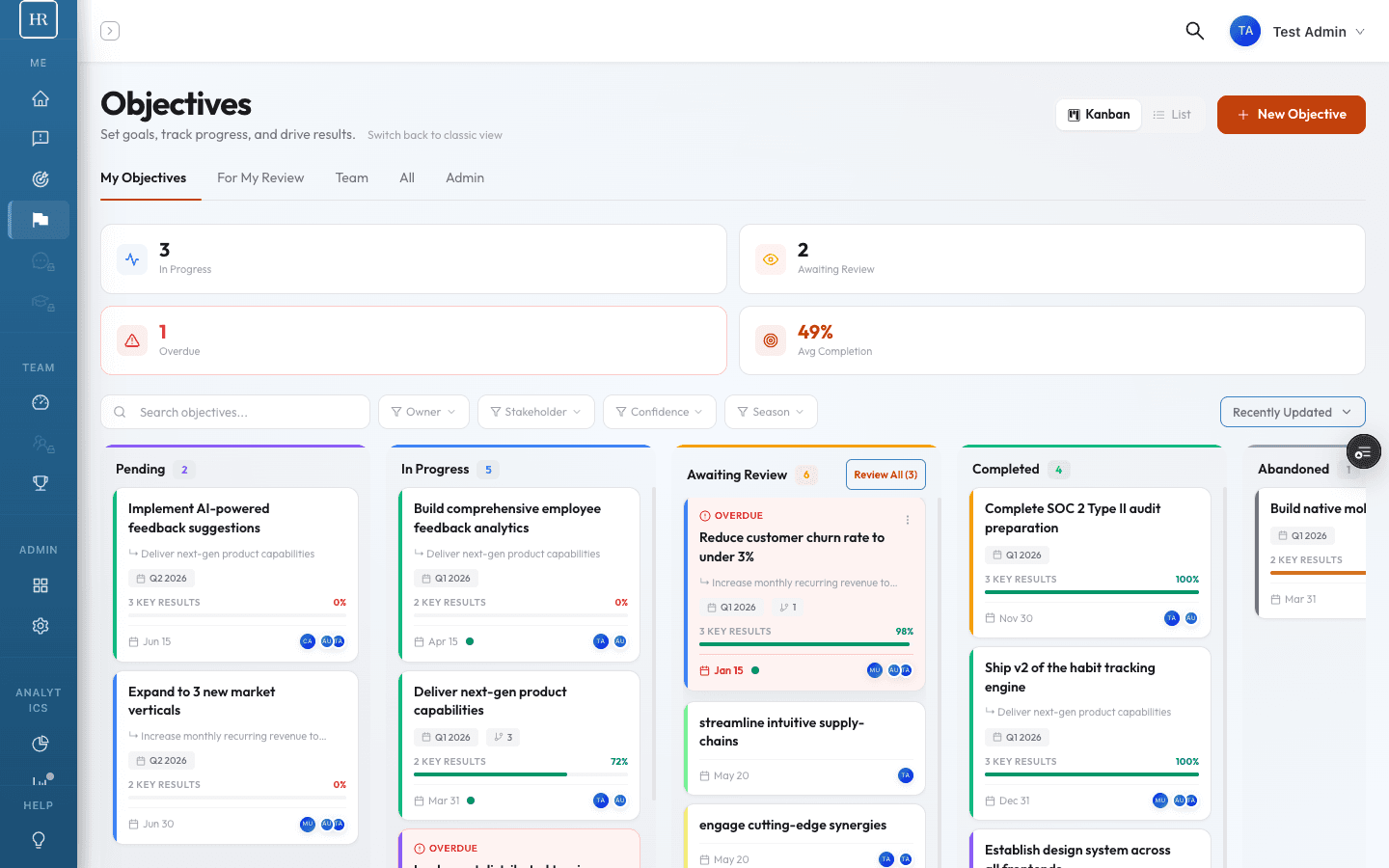This screenshot has width=1389, height=868.
Task: Select the flag Objectives icon in sidebar
Action: point(40,220)
